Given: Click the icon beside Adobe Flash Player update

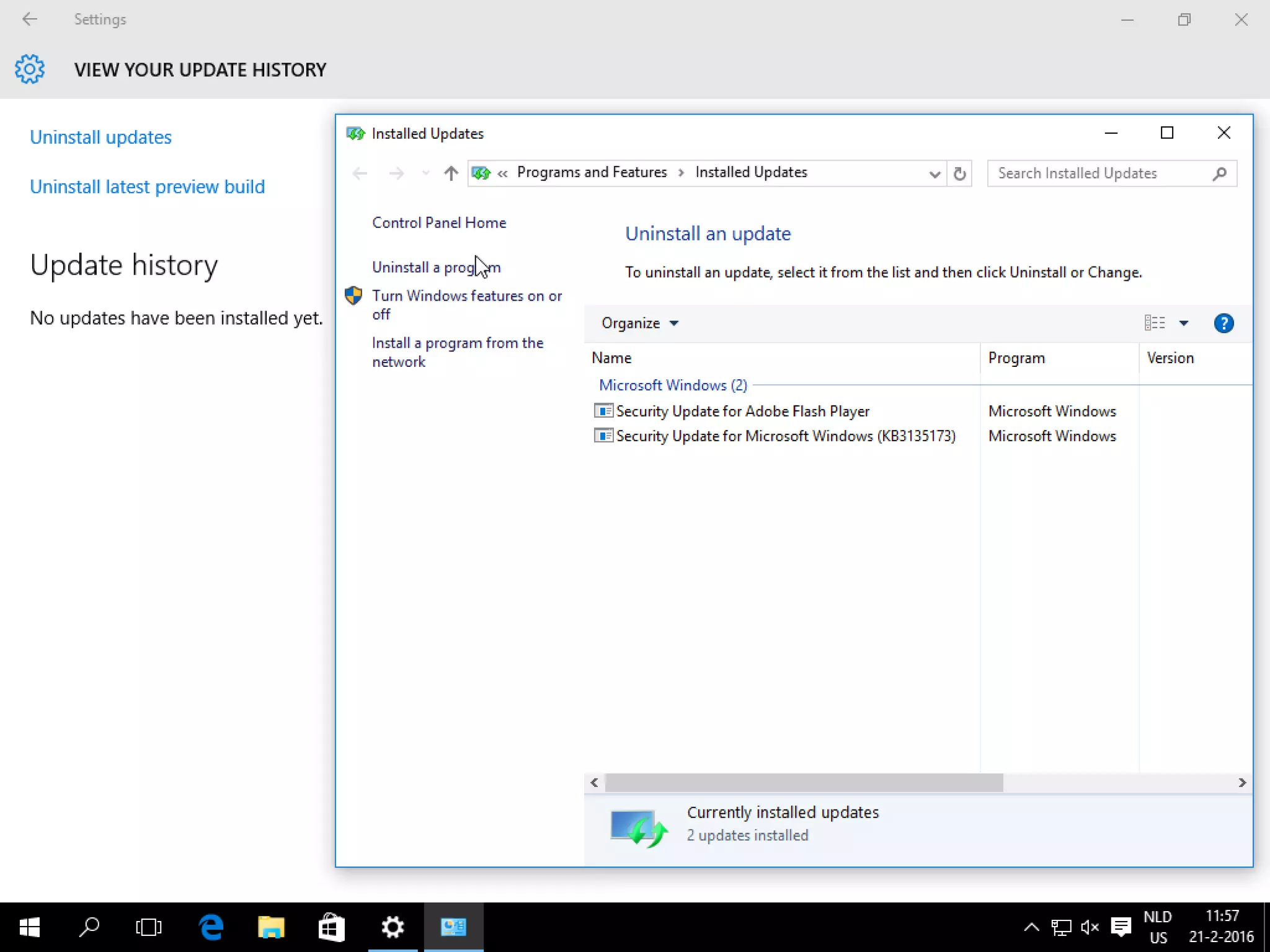Looking at the screenshot, I should click(x=603, y=410).
